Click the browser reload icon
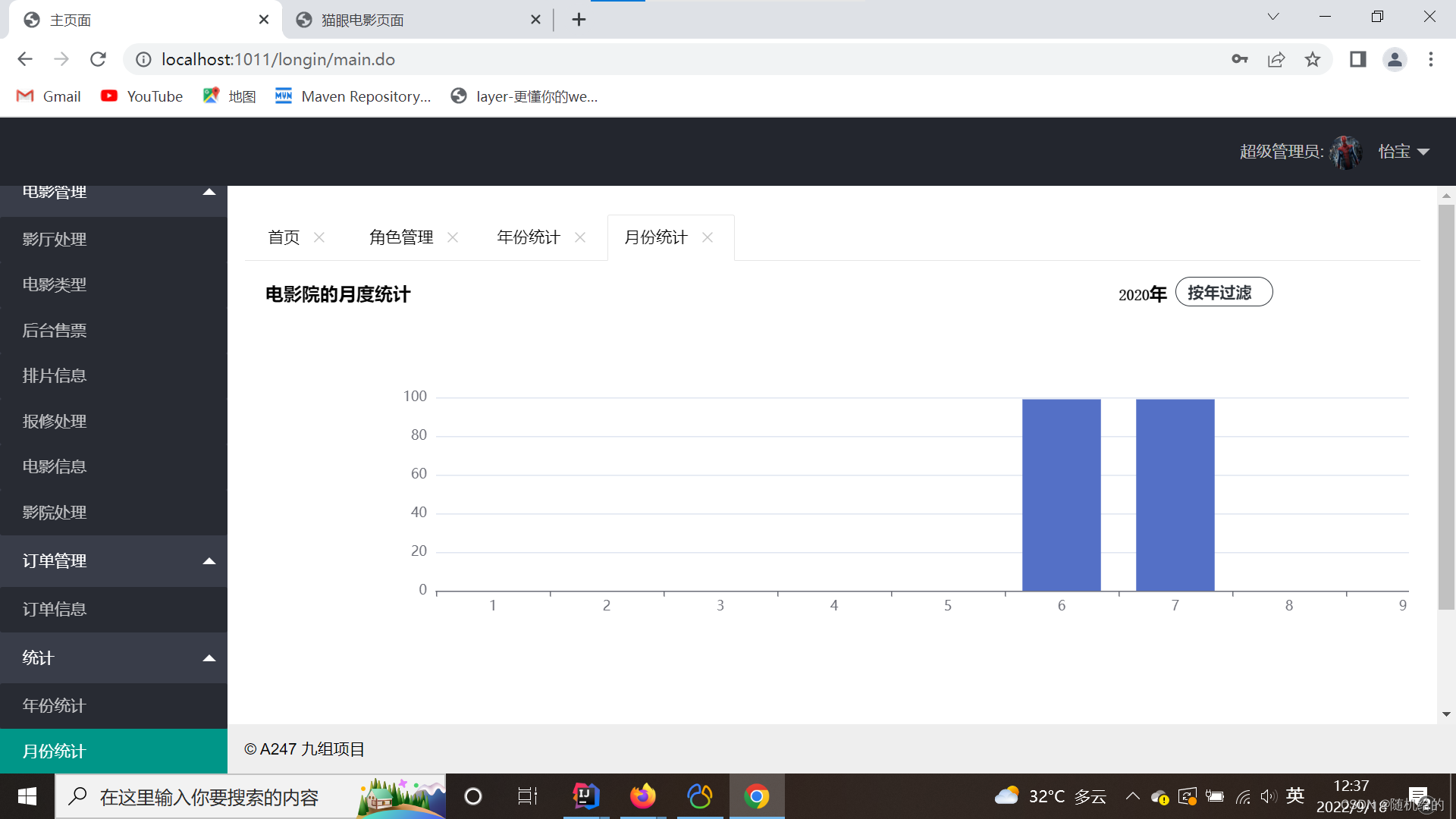 (x=98, y=59)
